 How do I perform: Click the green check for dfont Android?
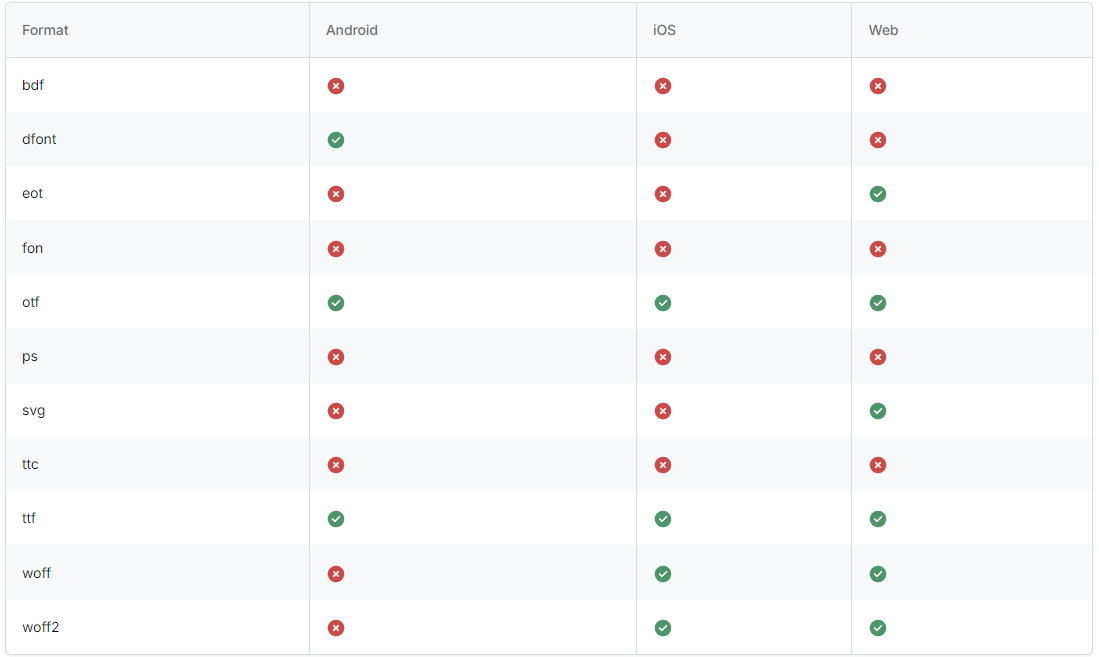336,140
